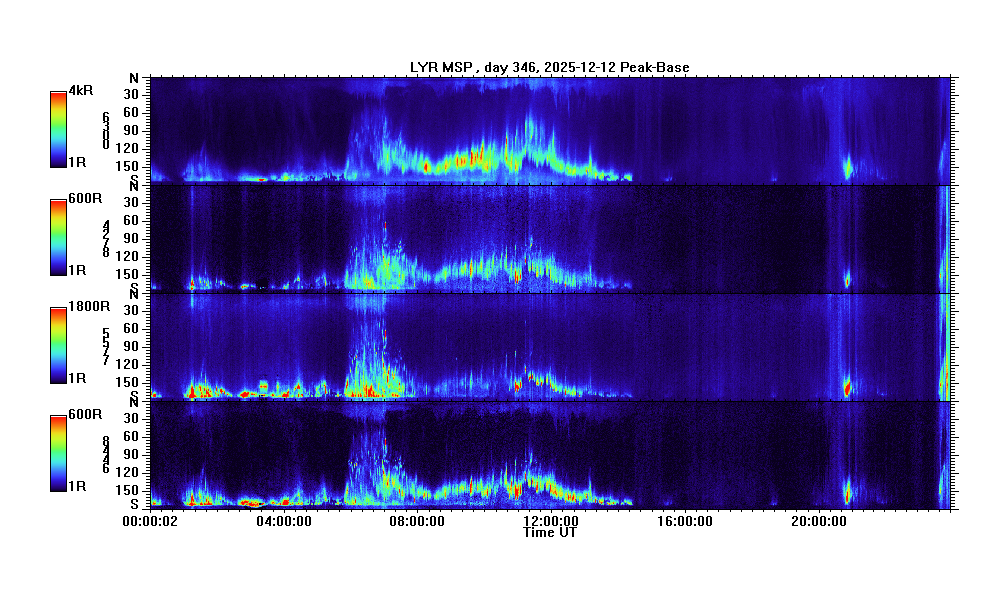
Task: Click the 5577 wavelength label beside third panel
Action: (106, 347)
